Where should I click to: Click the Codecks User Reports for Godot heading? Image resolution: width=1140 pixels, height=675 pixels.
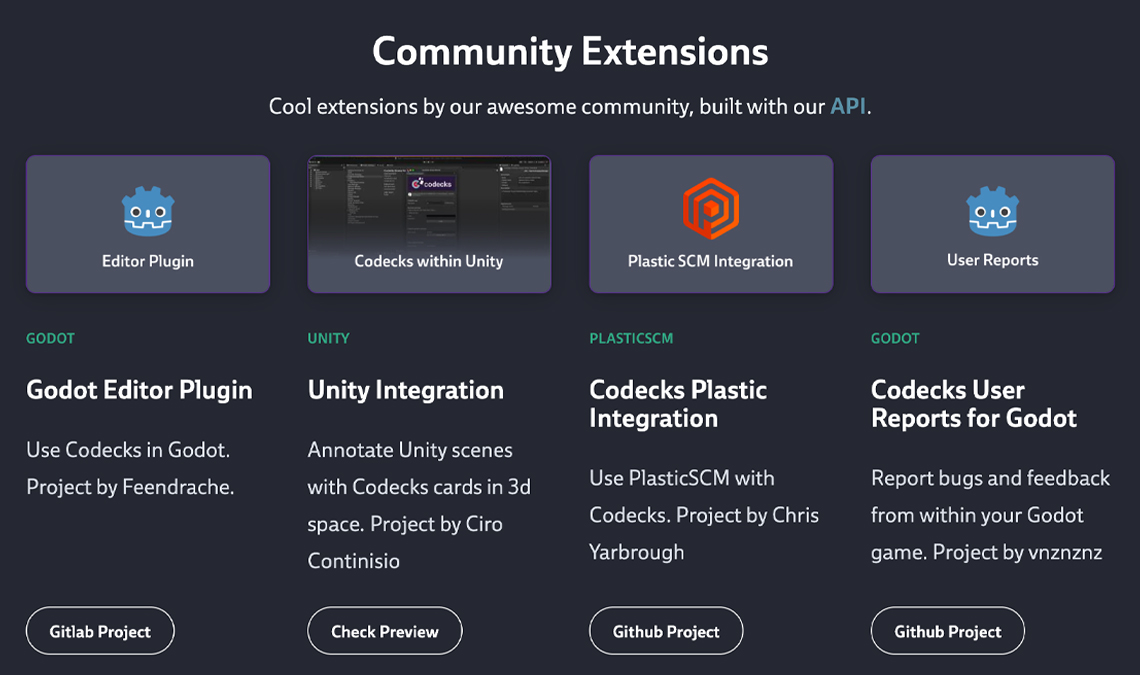pos(974,404)
